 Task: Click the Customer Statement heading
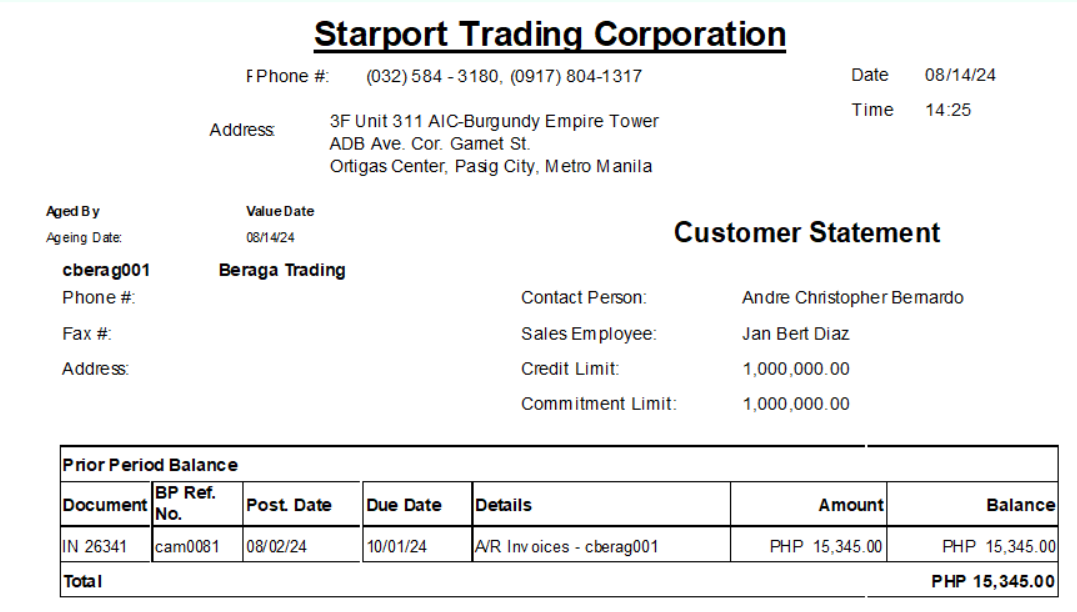click(x=806, y=233)
